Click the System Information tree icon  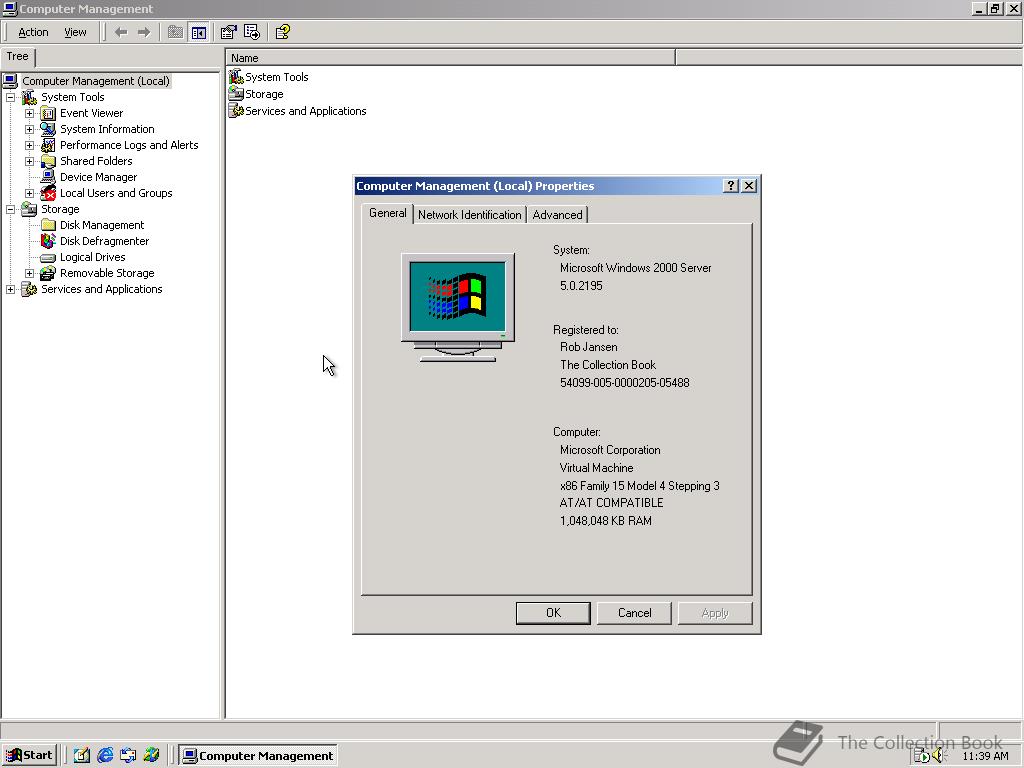point(48,129)
